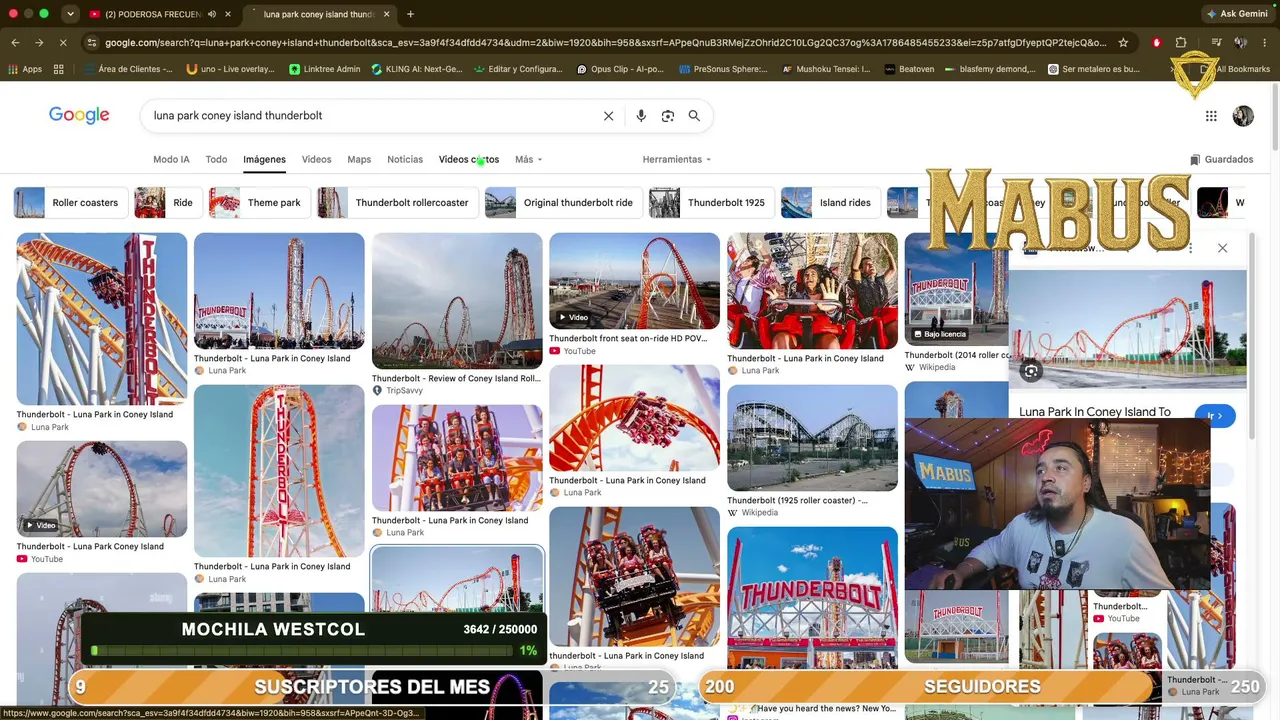
Task: Open the Noticias results tab
Action: 405,160
